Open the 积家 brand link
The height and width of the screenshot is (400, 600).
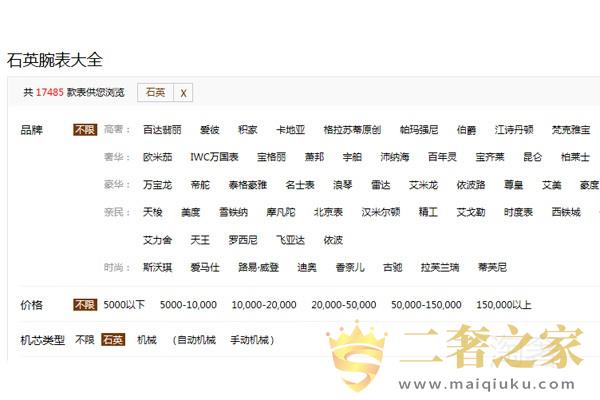(248, 130)
